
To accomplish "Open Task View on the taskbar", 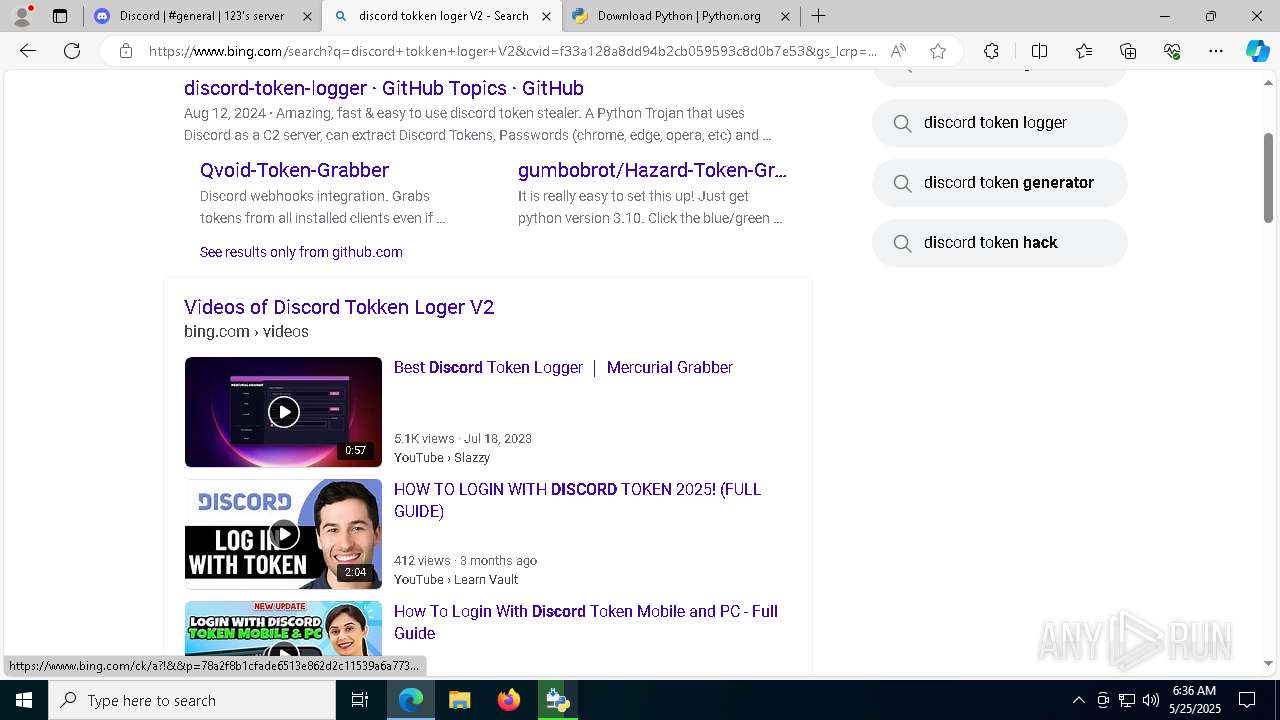I will (360, 700).
